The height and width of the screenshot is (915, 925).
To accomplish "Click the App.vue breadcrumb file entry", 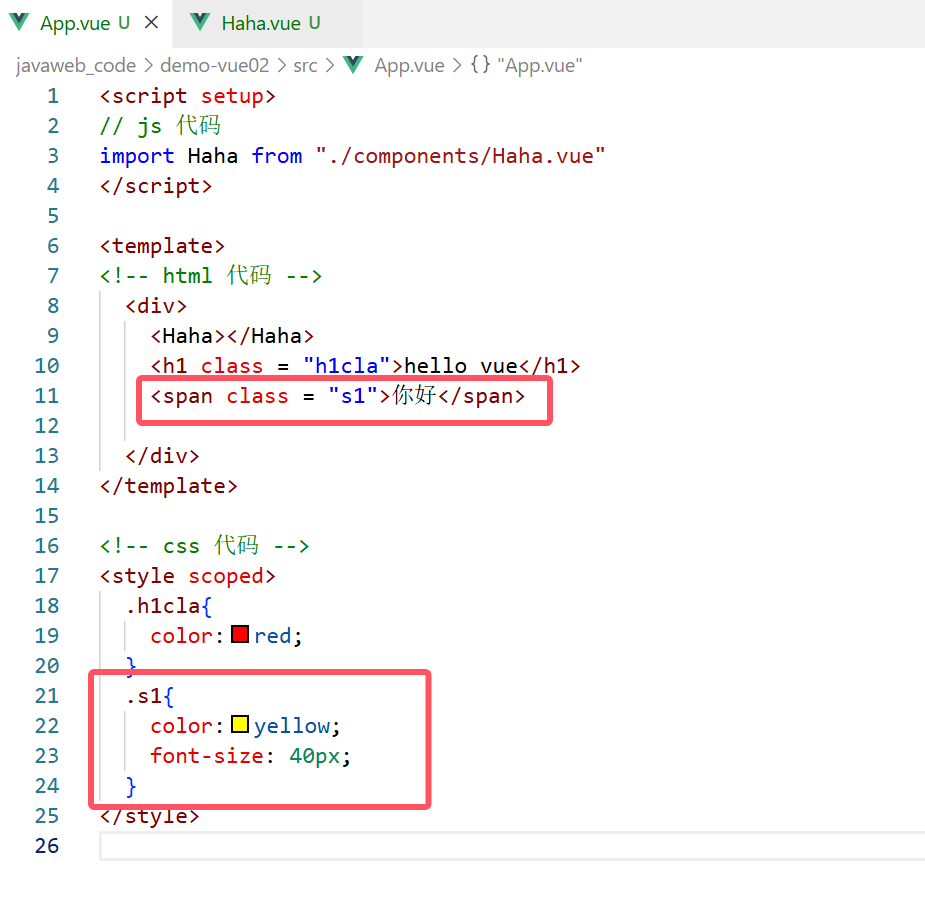I will pos(409,65).
